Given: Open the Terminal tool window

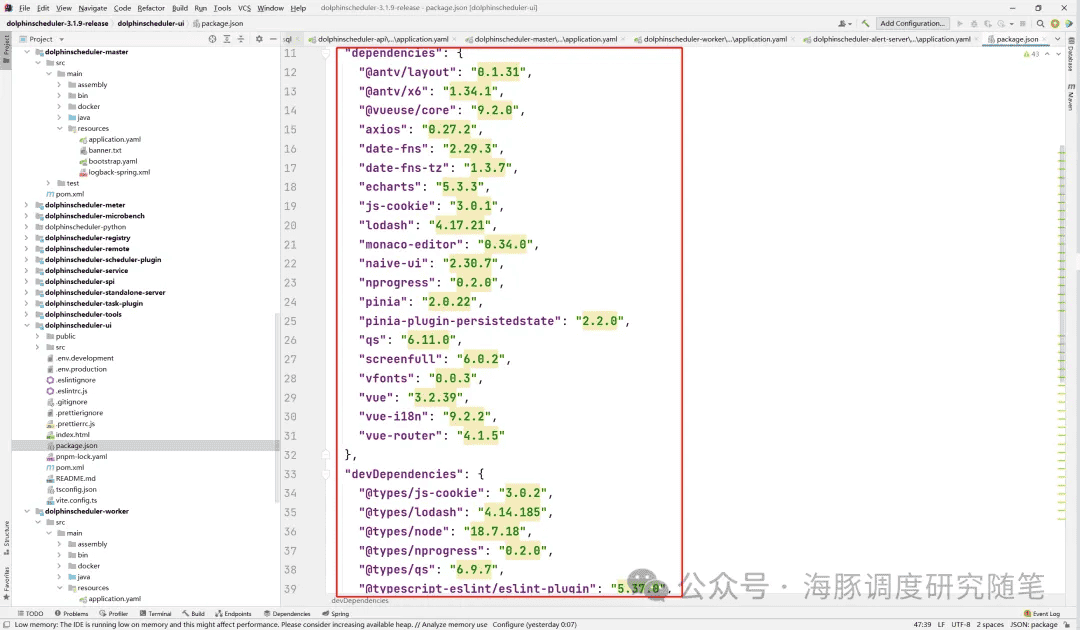Looking at the screenshot, I should click(x=155, y=614).
